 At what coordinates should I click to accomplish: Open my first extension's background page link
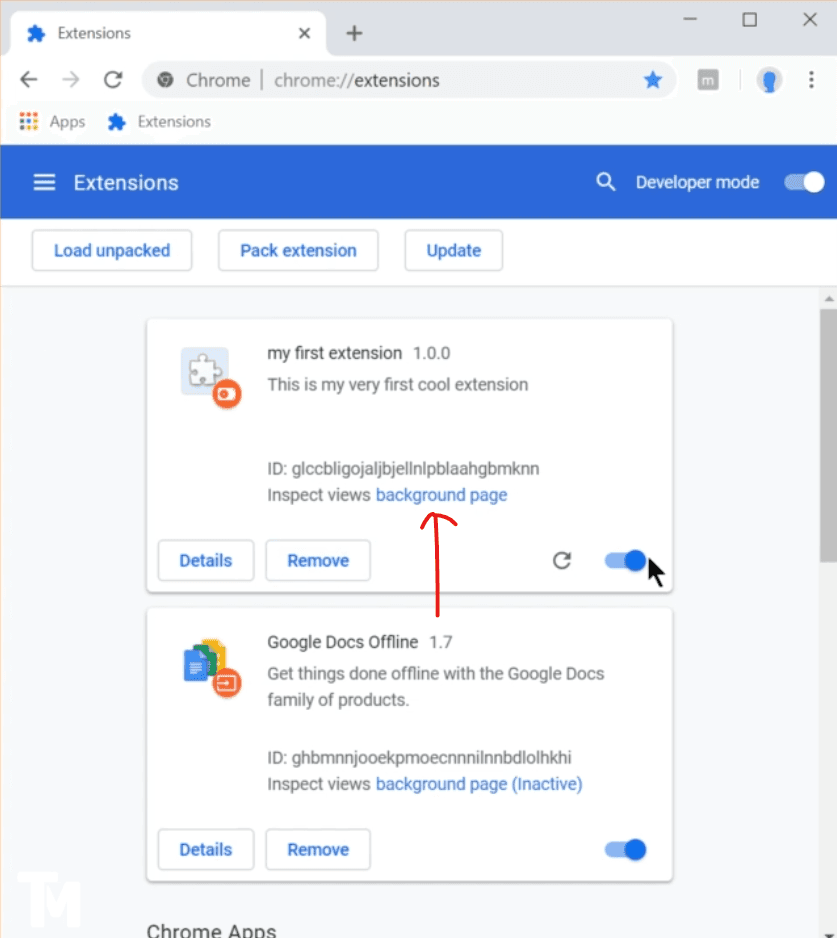[x=442, y=495]
